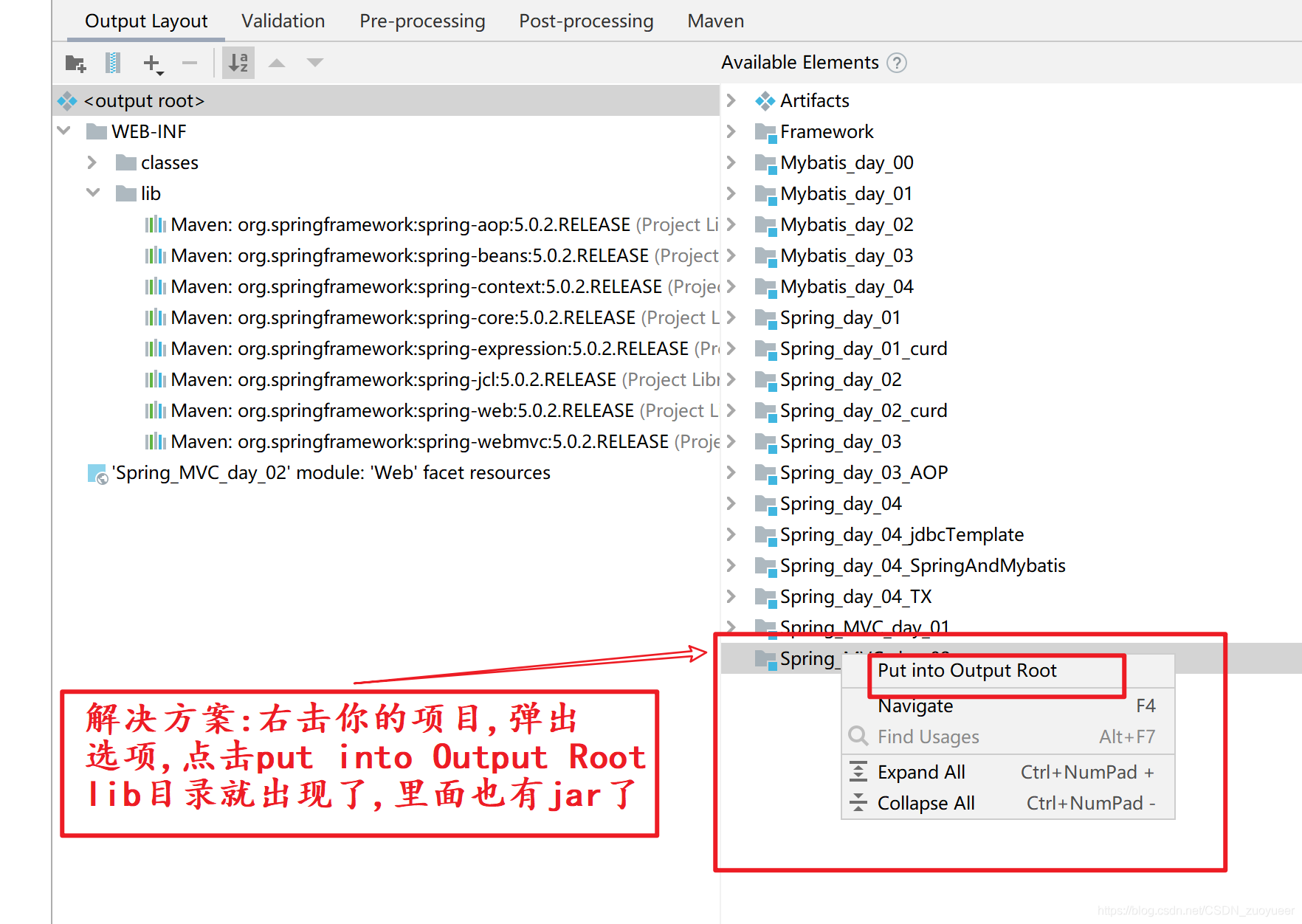Collapse the WEB-INF tree node
The width and height of the screenshot is (1302, 924).
point(64,131)
